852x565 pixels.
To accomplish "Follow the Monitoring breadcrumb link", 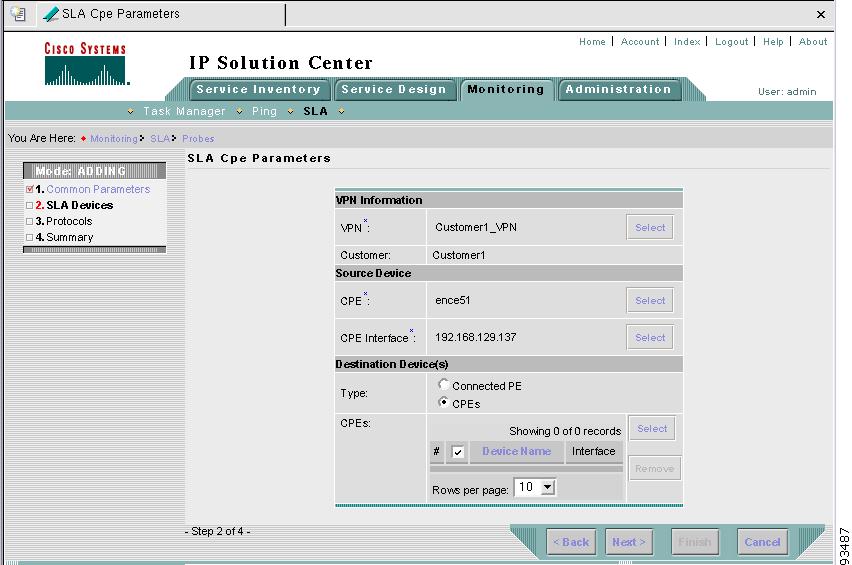I will tap(114, 139).
